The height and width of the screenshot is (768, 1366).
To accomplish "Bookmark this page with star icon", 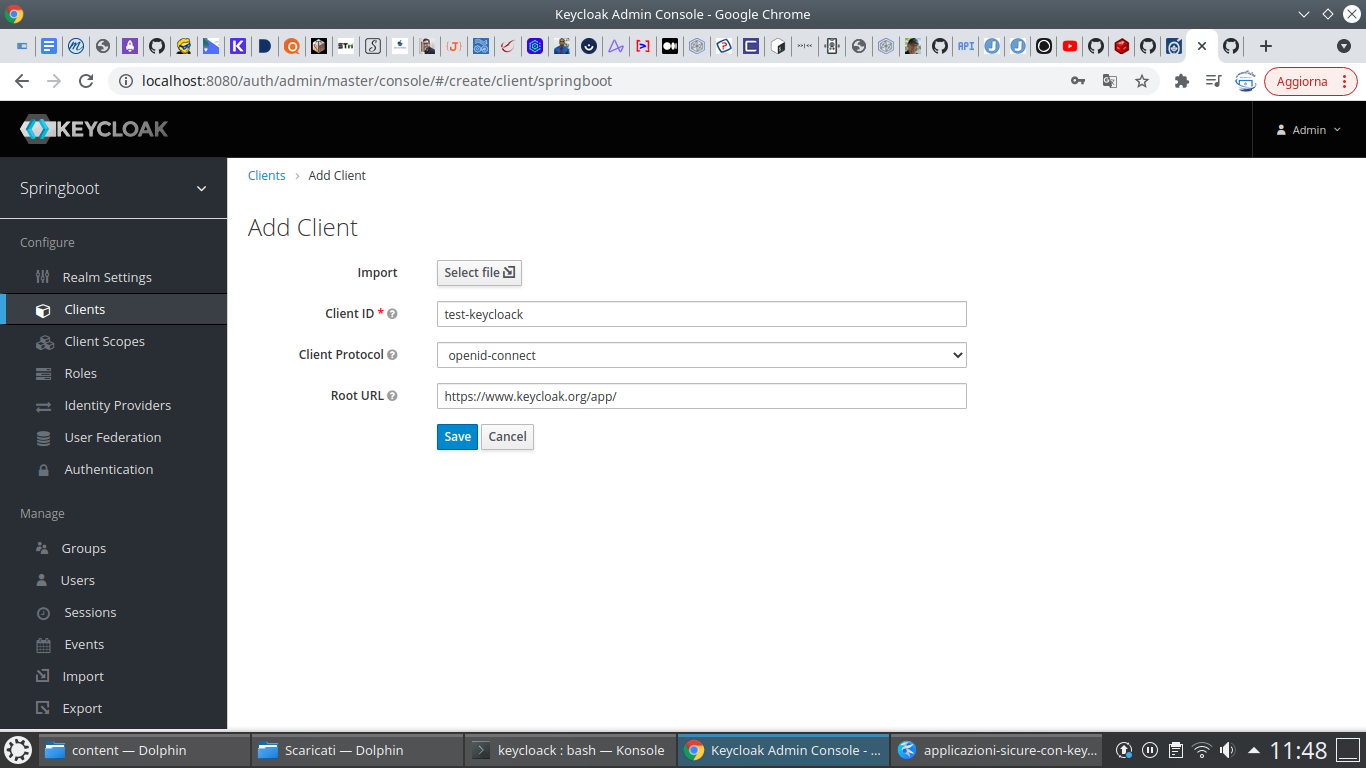I will 1142,81.
